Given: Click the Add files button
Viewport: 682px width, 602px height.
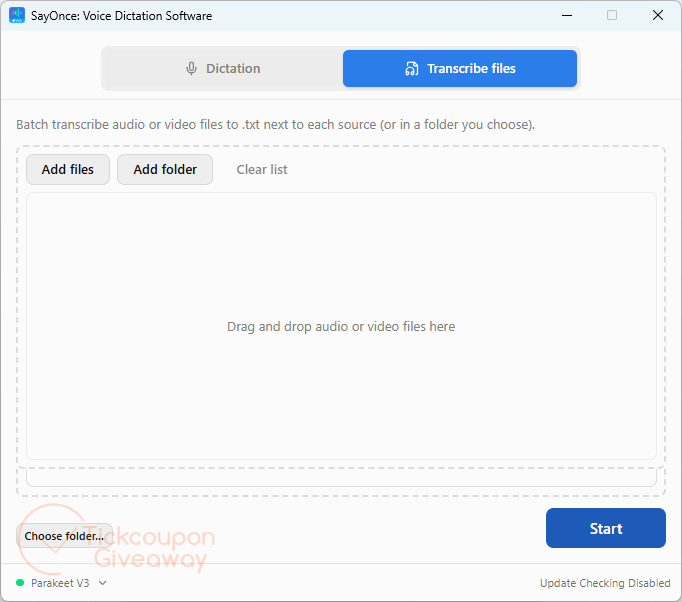Looking at the screenshot, I should click(x=68, y=170).
